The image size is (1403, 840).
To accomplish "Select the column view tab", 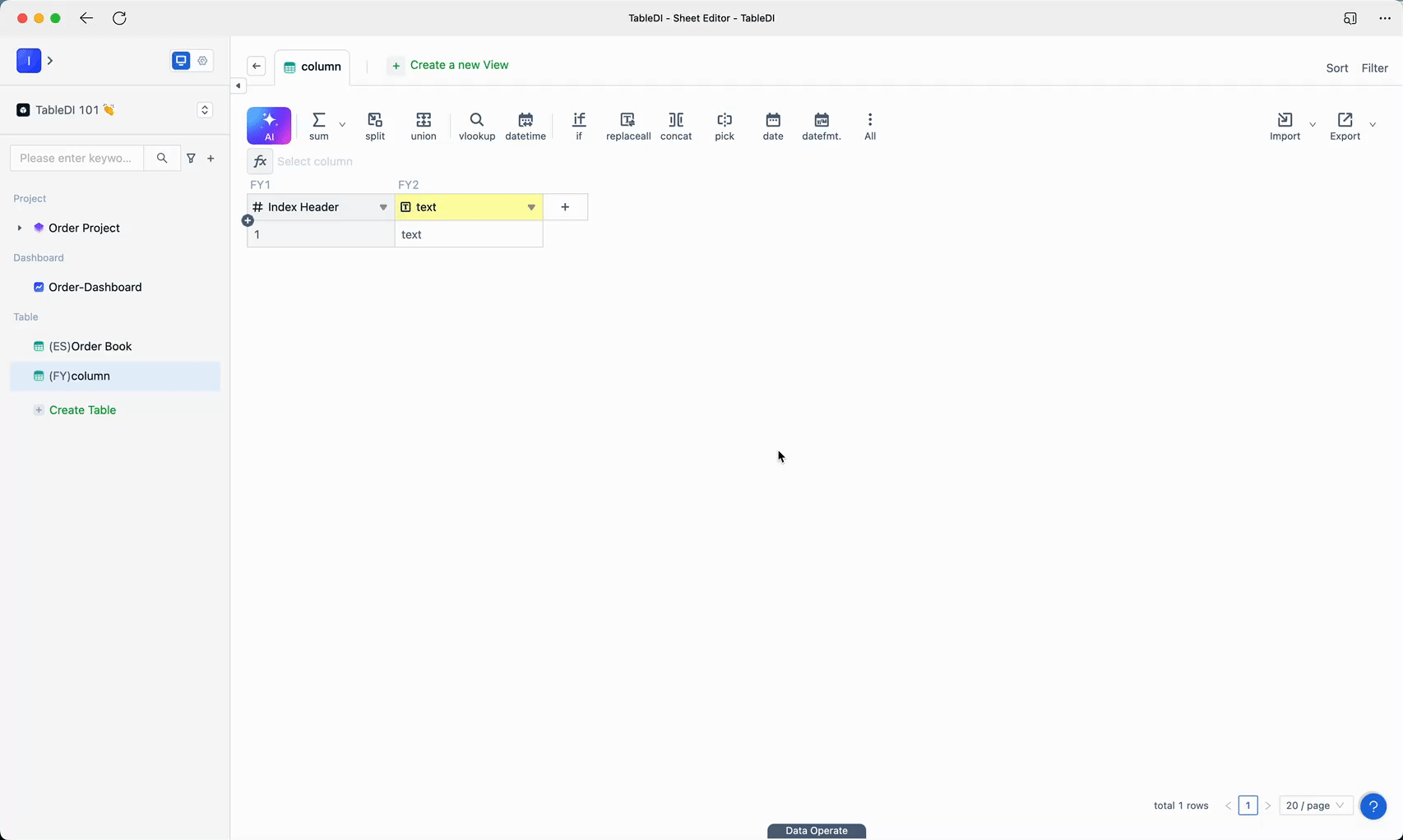I will (313, 67).
